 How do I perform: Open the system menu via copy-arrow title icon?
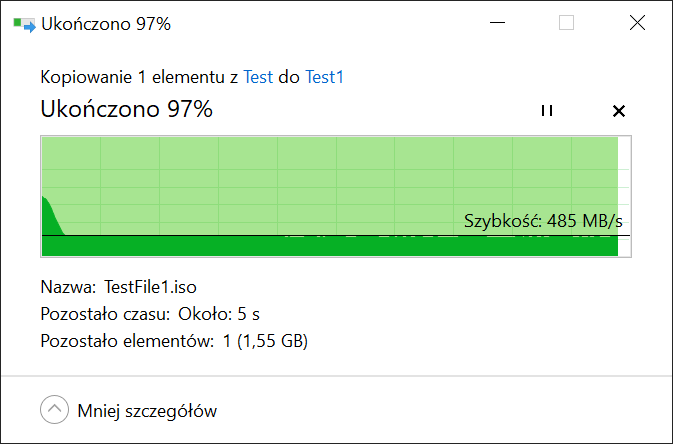coord(24,24)
